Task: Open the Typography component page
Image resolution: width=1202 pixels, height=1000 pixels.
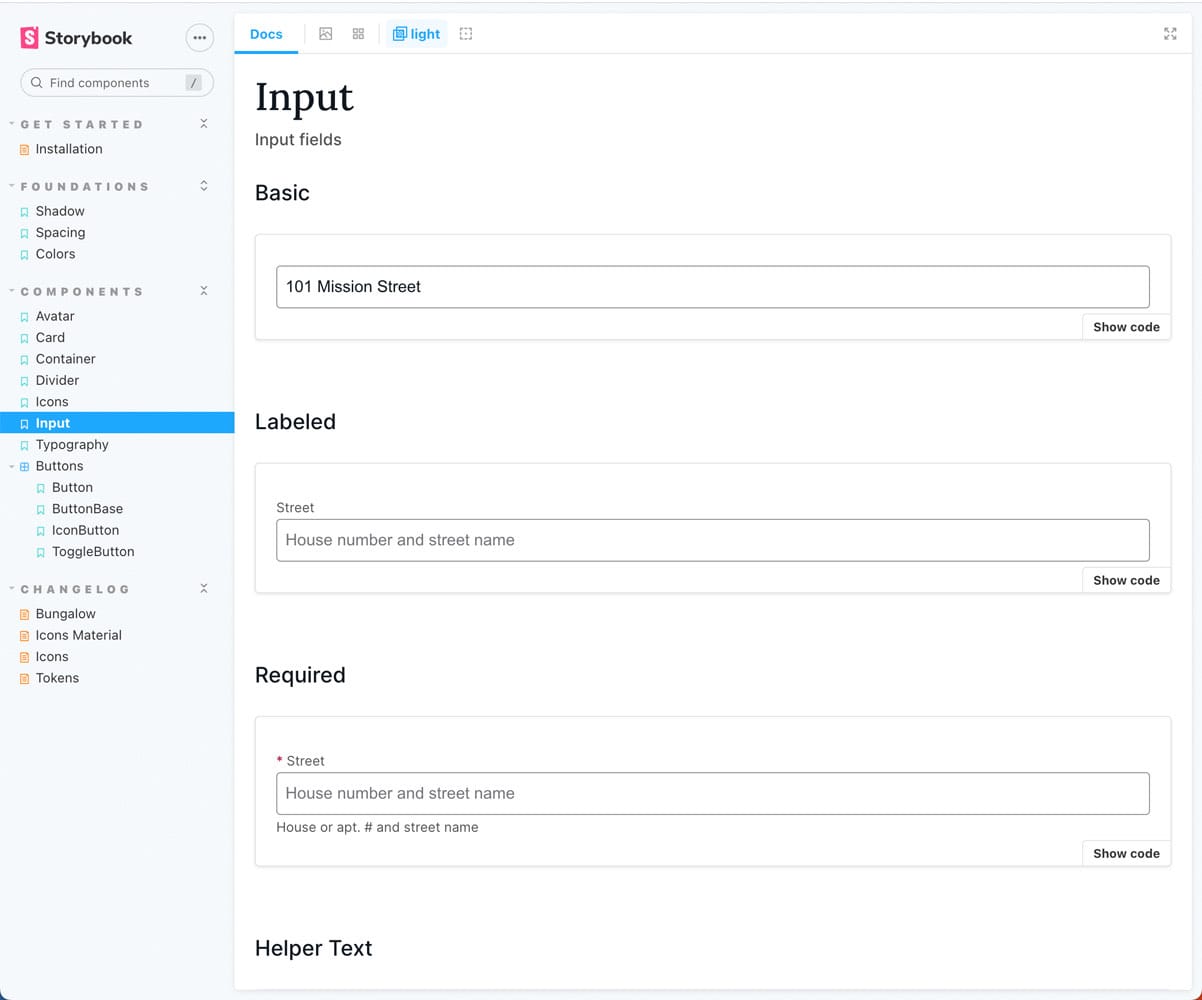Action: coord(72,445)
